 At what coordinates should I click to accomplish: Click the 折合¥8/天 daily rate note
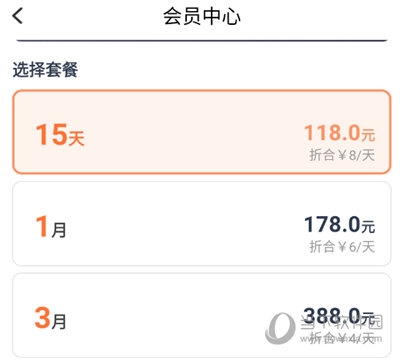pos(342,155)
